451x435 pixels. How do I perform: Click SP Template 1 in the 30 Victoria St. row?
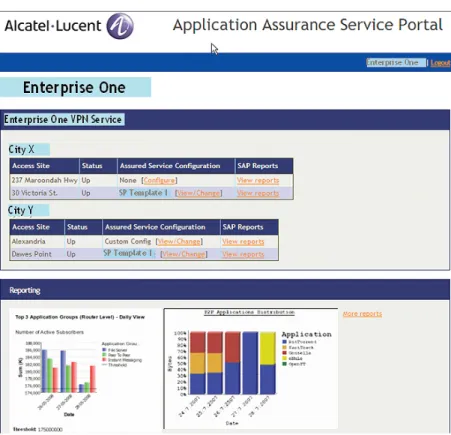pyautogui.click(x=143, y=193)
